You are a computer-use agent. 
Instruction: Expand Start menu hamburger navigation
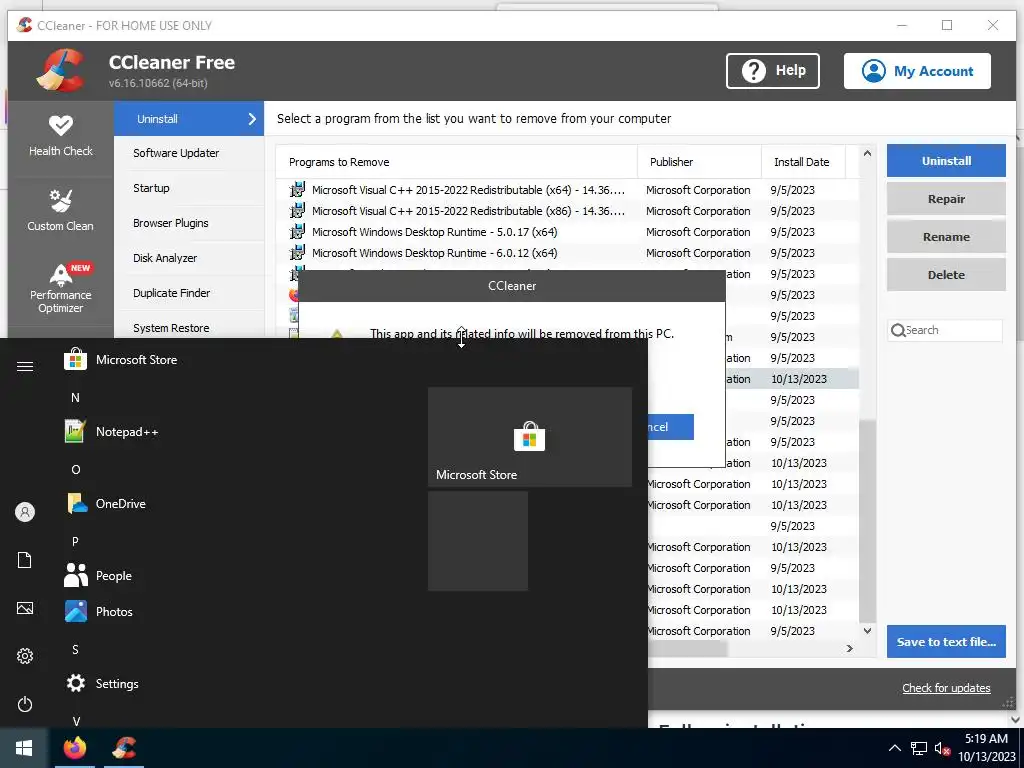tap(25, 366)
